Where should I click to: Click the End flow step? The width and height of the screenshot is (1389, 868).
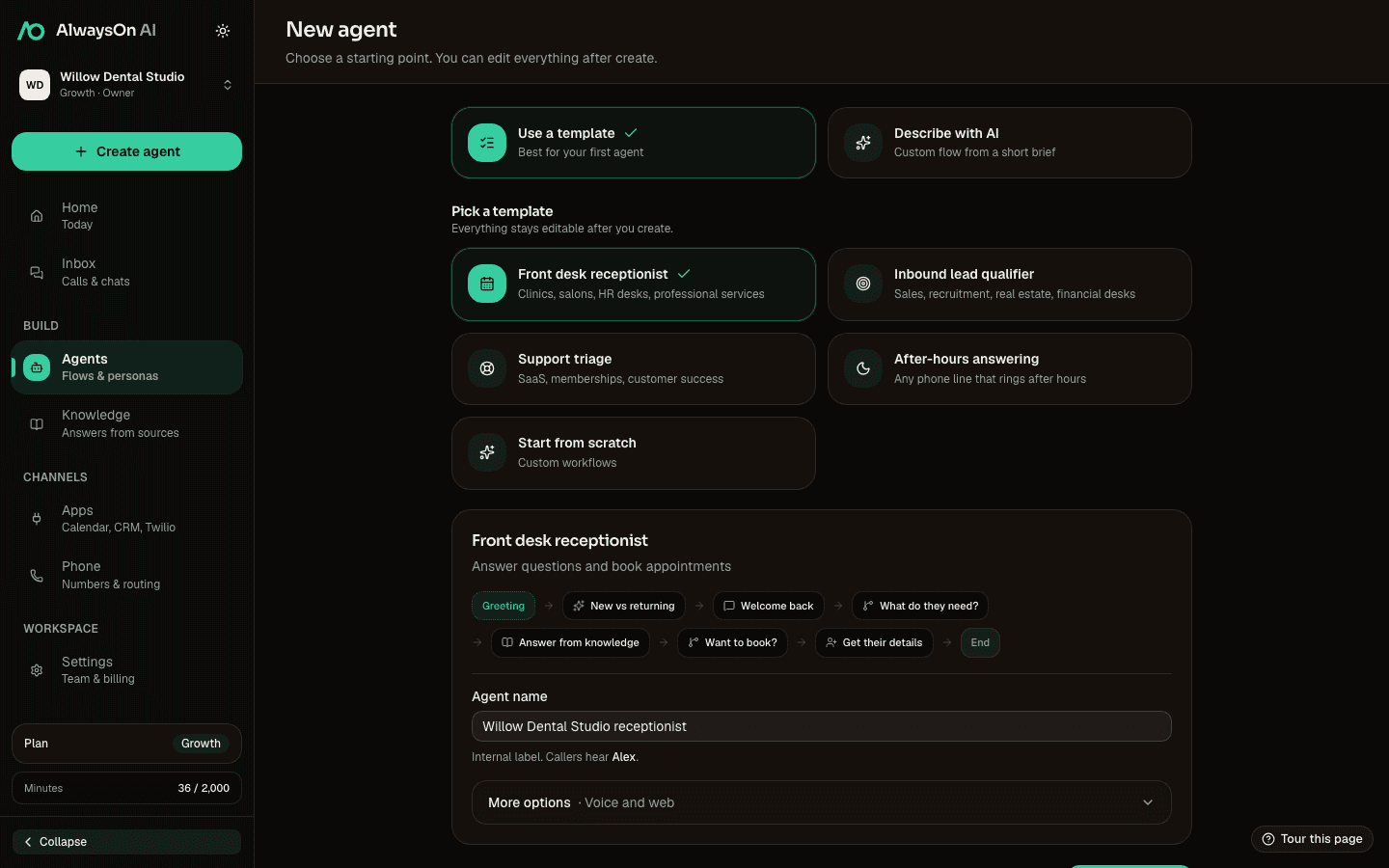980,642
